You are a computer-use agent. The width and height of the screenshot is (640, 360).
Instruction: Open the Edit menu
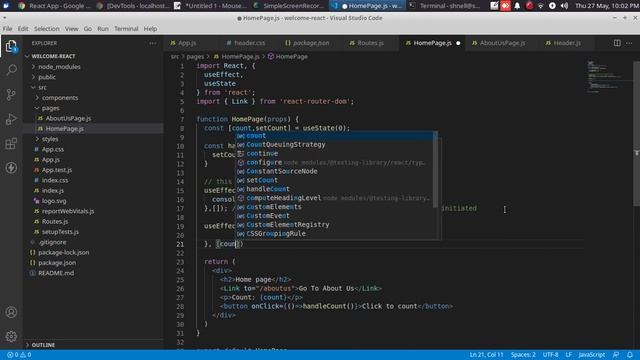pyautogui.click(x=23, y=29)
